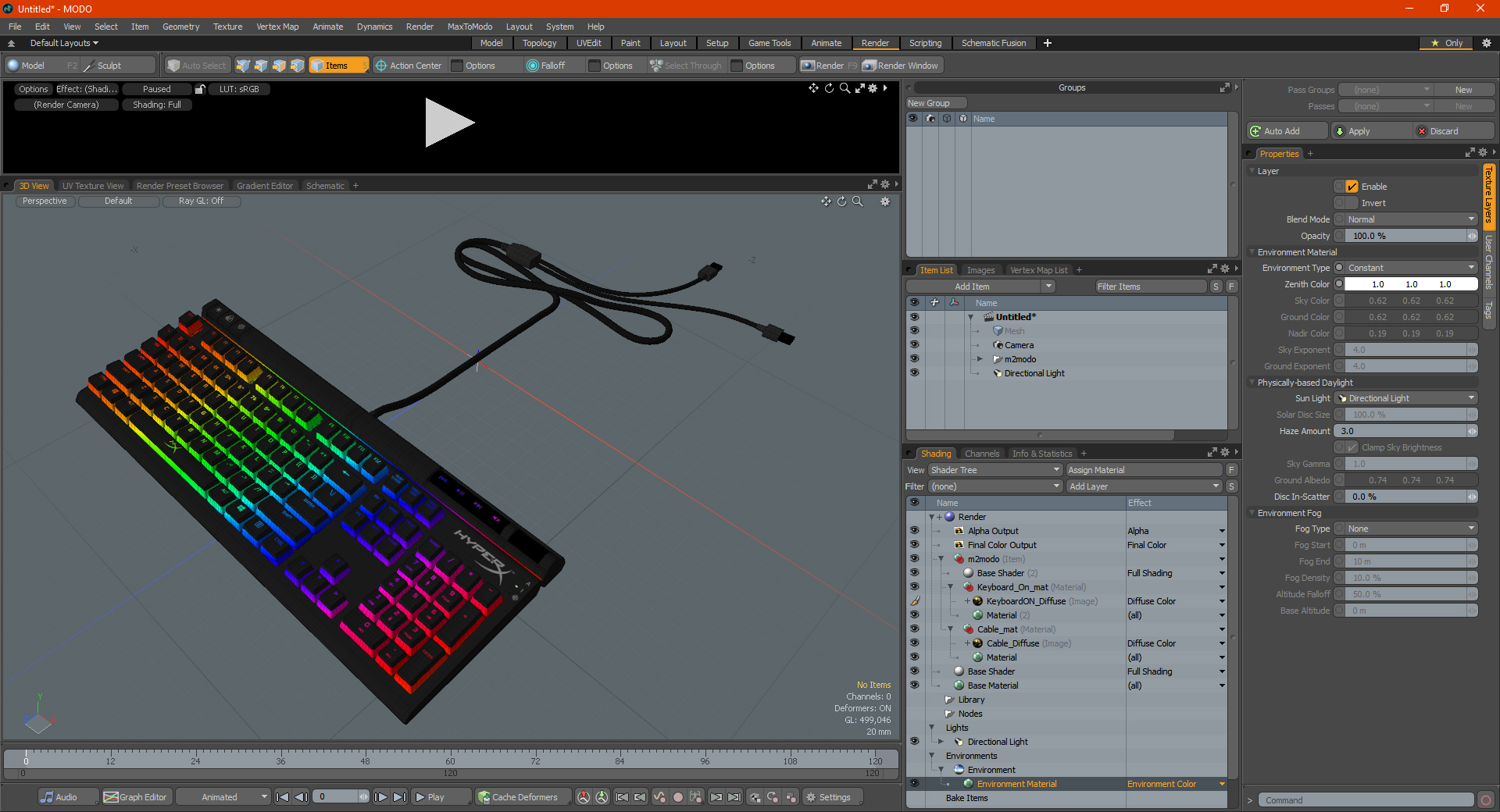This screenshot has width=1500, height=812.
Task: Hide m2modo item in Item List
Action: (x=914, y=359)
